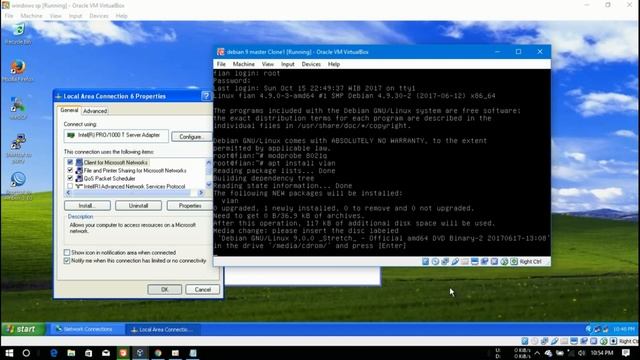
Task: Toggle File and Printer Sharing for Microsoft Networks checkbox
Action: pyautogui.click(x=70, y=170)
